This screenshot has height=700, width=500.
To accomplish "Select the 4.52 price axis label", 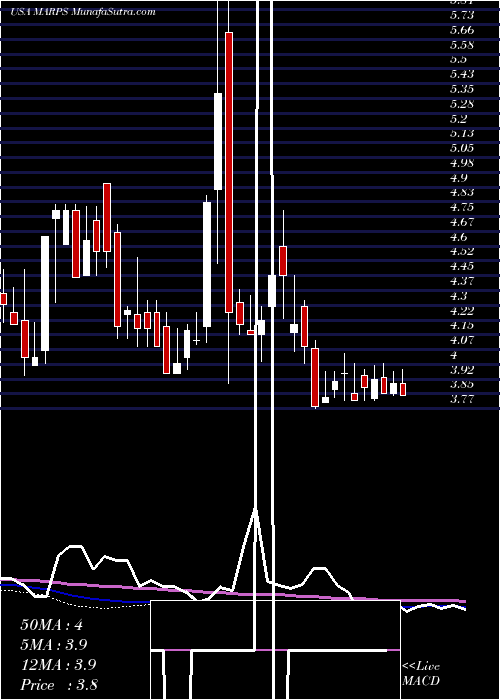I will point(462,251).
